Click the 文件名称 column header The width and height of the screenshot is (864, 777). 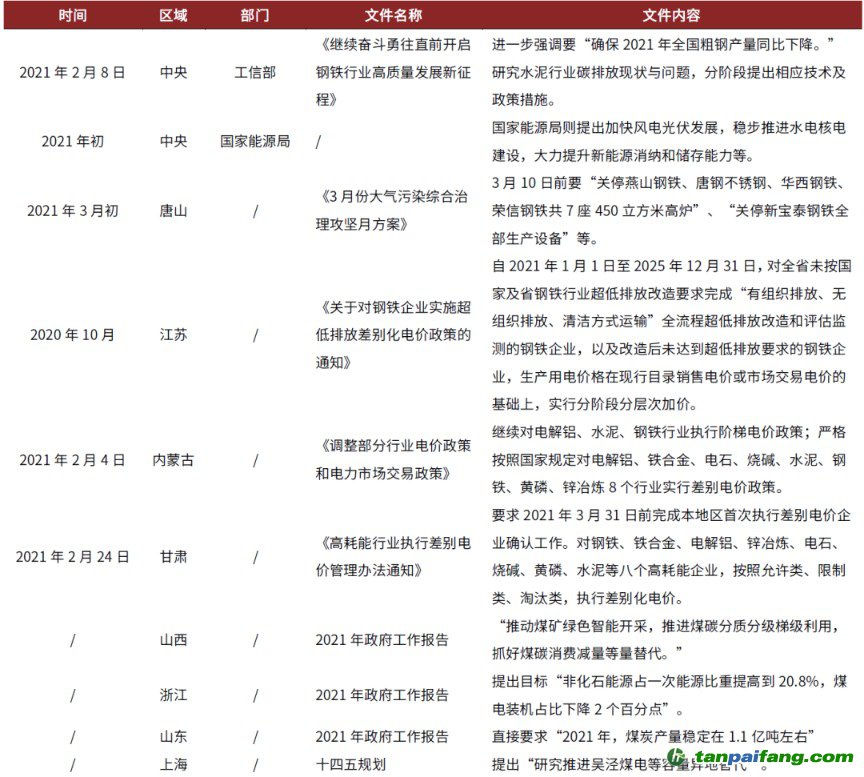coord(393,15)
